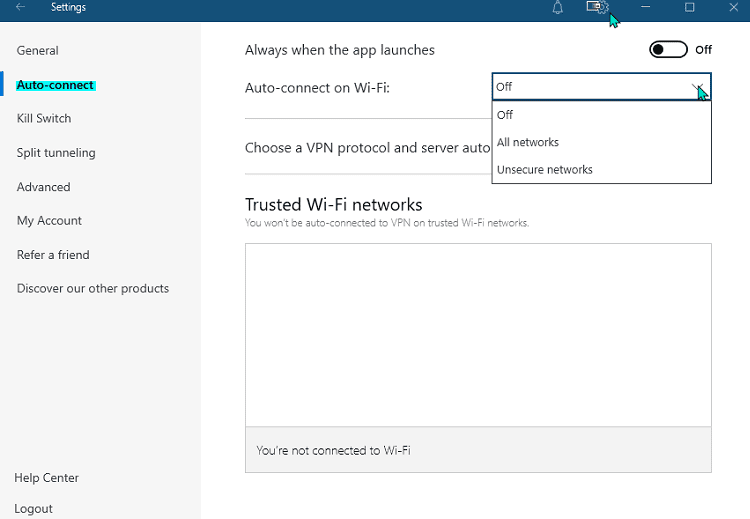Go back with the arrow icon
This screenshot has width=750, height=519.
20,7
